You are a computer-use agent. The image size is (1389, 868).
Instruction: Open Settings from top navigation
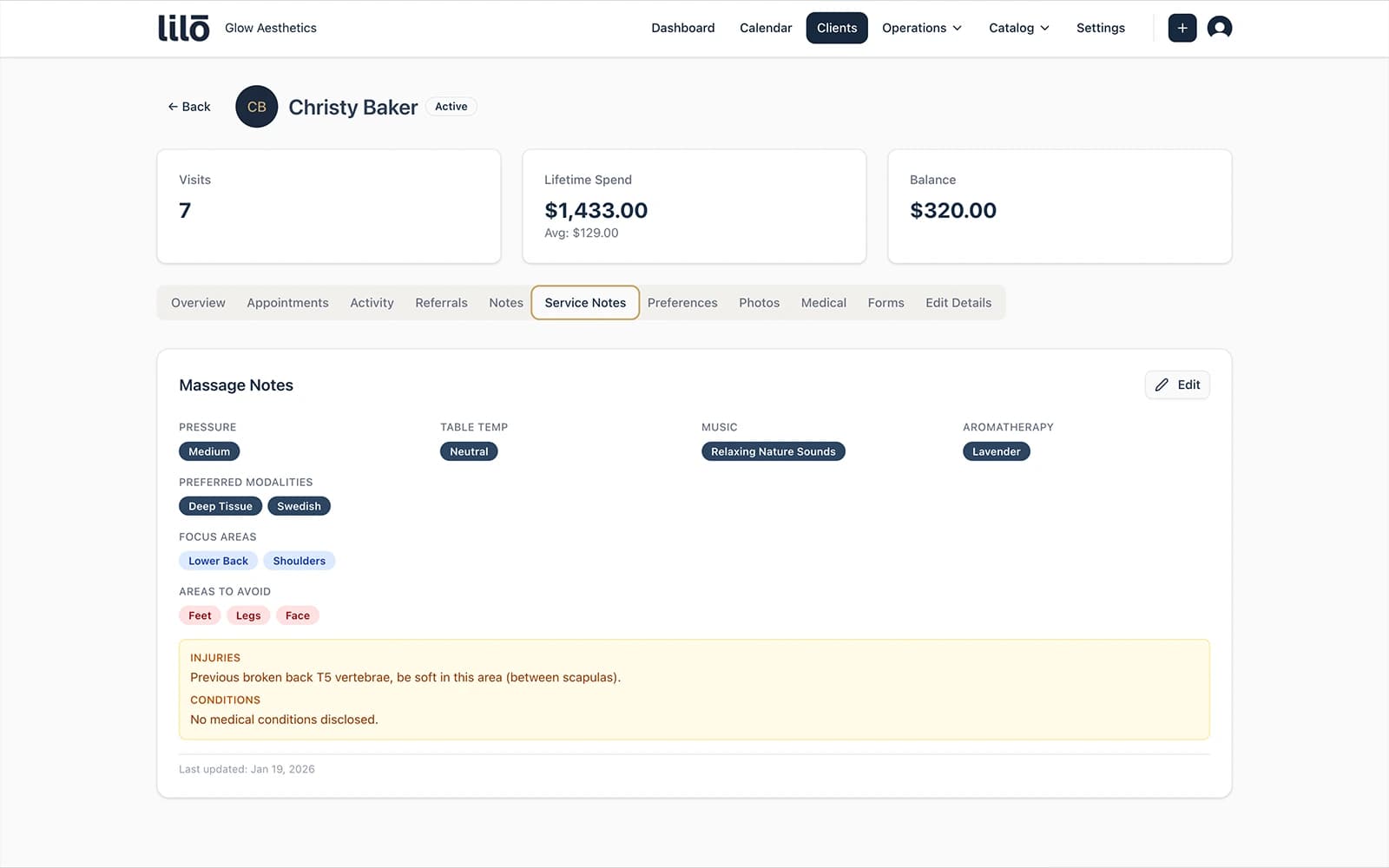coord(1100,28)
